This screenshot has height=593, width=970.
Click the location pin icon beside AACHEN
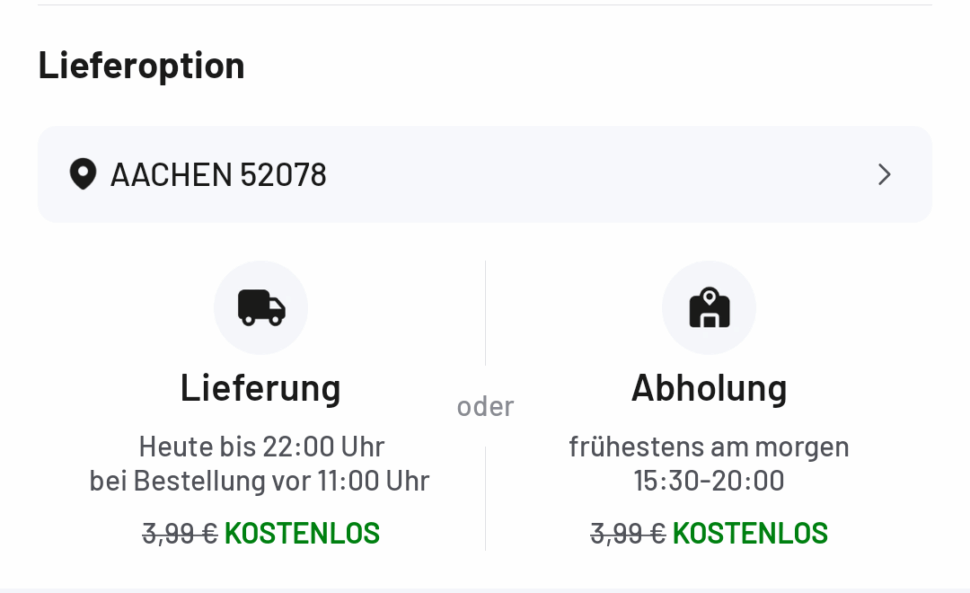coord(82,176)
